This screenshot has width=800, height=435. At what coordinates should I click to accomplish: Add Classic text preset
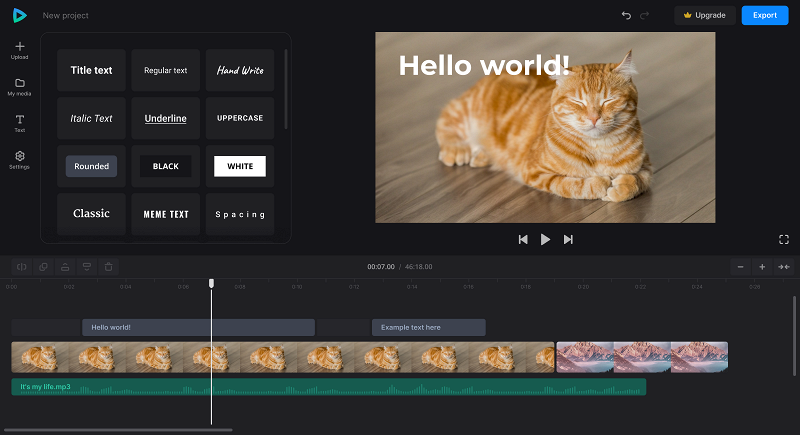click(91, 214)
